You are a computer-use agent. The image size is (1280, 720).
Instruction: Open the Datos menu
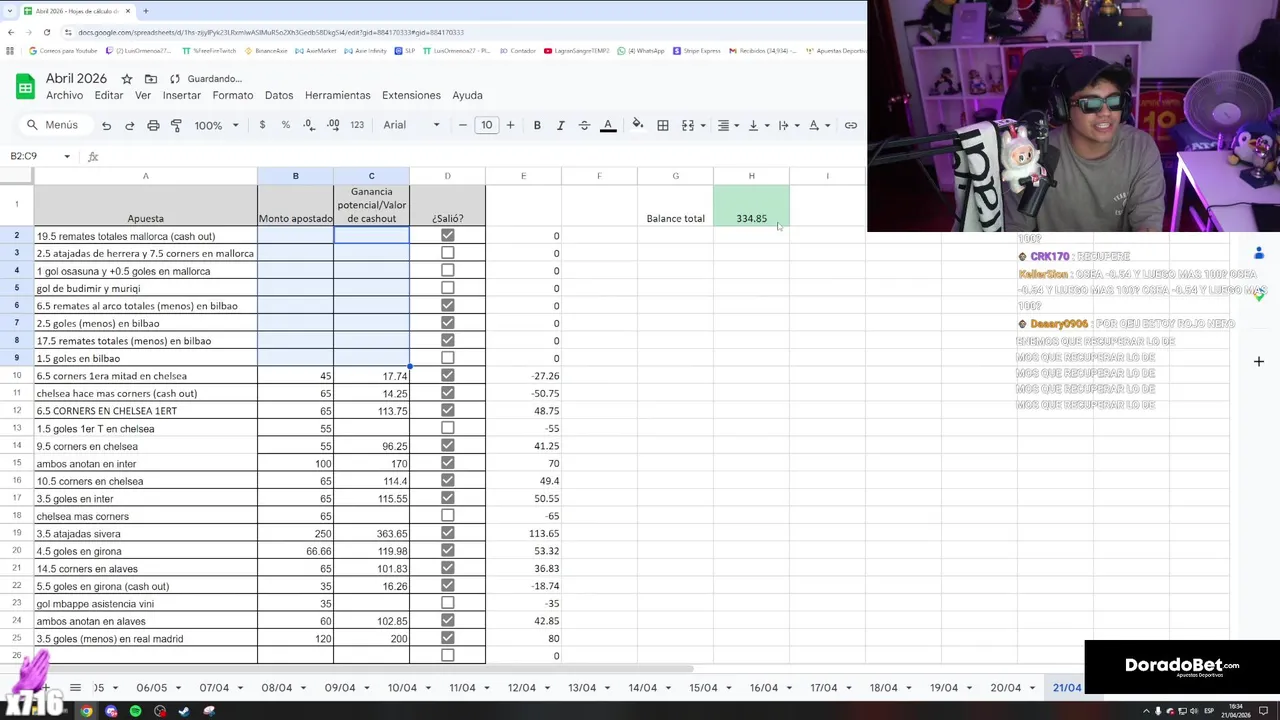coord(279,95)
